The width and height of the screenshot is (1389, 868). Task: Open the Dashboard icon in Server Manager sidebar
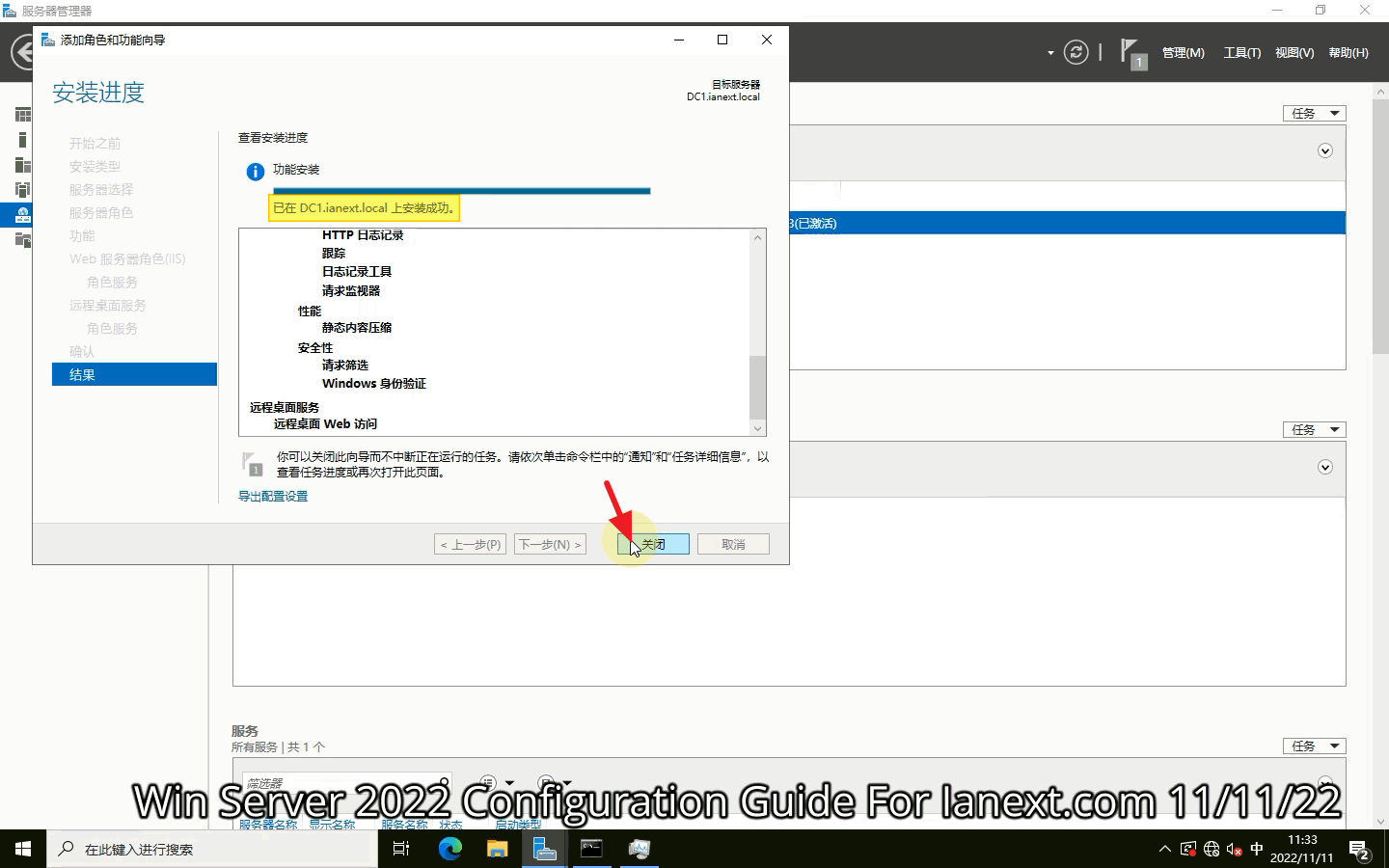pyautogui.click(x=23, y=115)
